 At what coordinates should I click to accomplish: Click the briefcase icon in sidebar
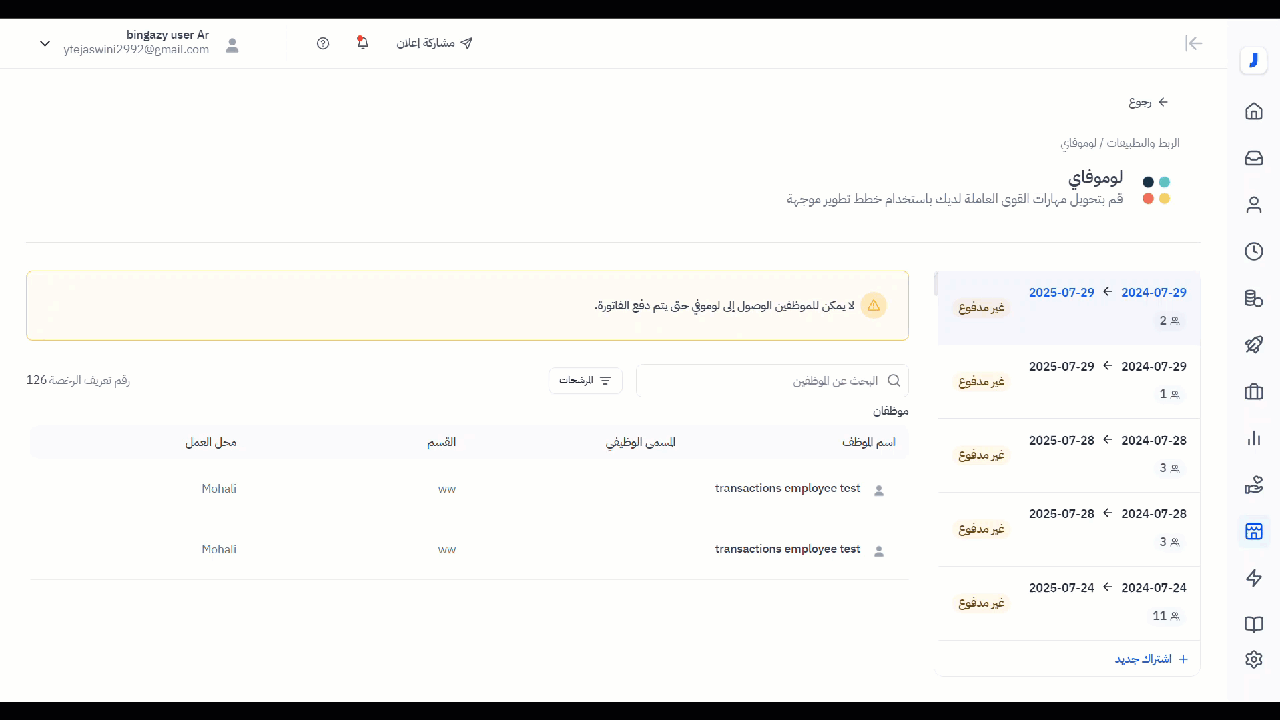coord(1254,392)
